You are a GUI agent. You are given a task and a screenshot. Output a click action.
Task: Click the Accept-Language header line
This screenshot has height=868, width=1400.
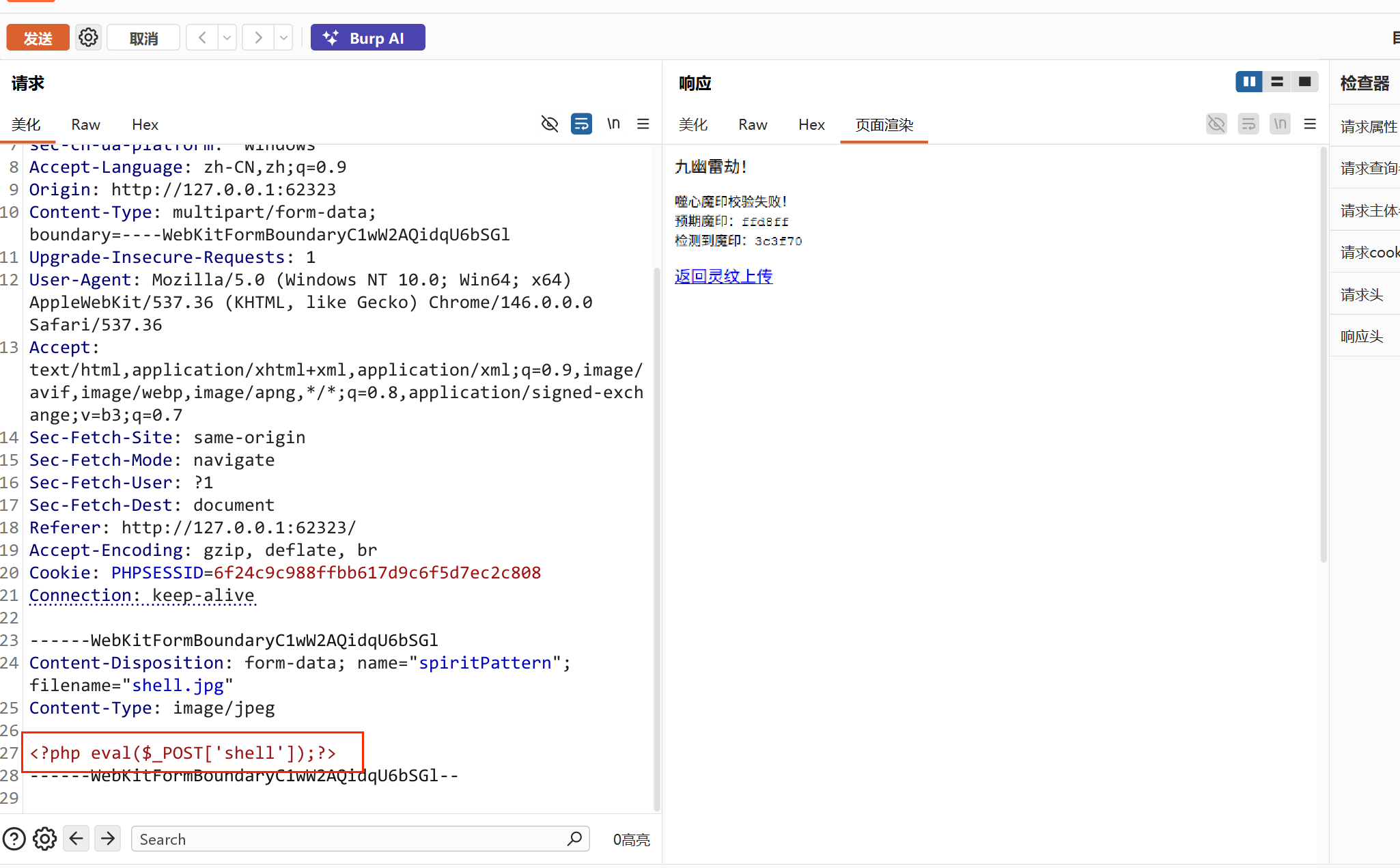(188, 167)
